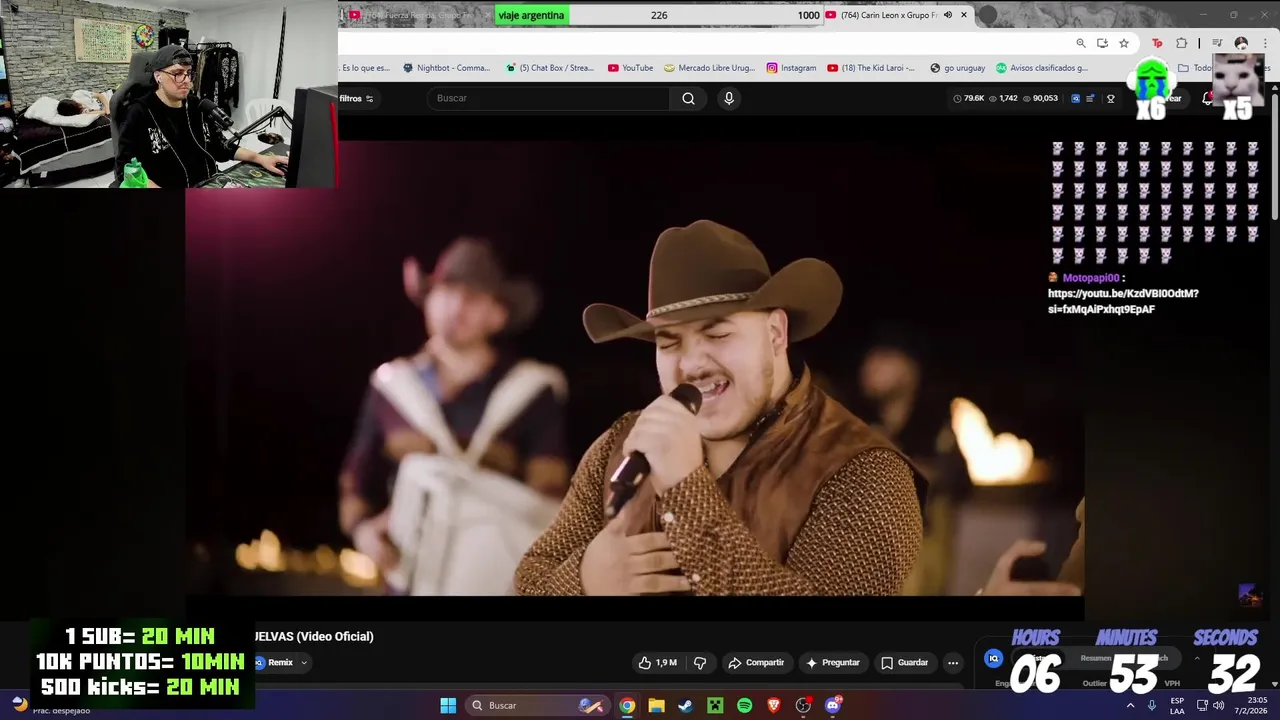The height and width of the screenshot is (720, 1280).
Task: Open Spotify from the taskbar
Action: [x=744, y=705]
